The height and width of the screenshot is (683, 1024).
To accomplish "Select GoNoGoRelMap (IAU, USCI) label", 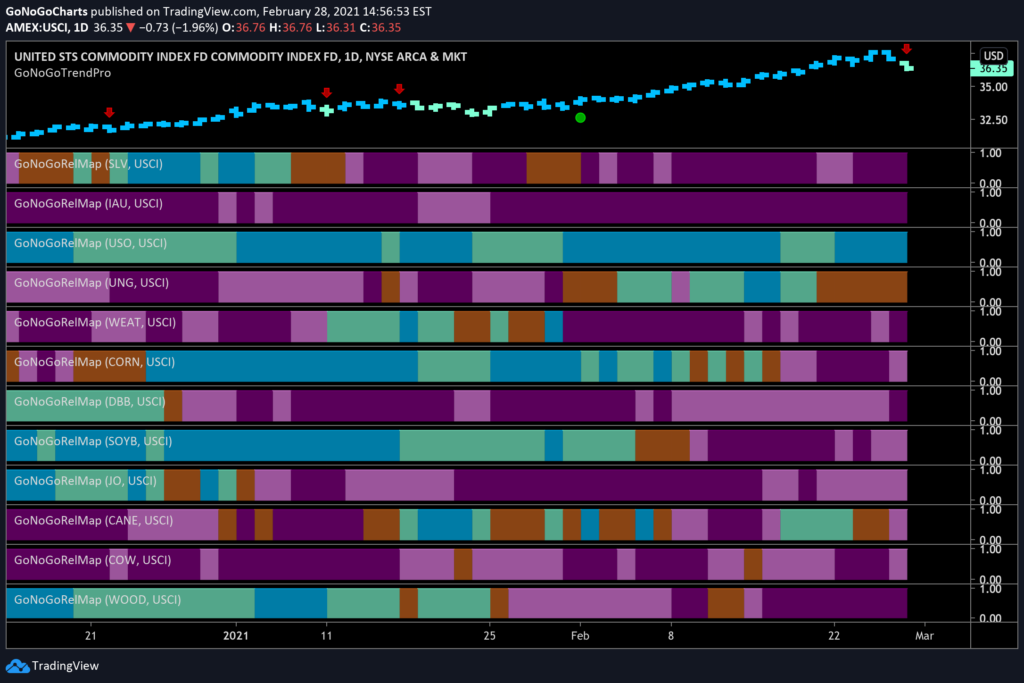I will (x=88, y=204).
